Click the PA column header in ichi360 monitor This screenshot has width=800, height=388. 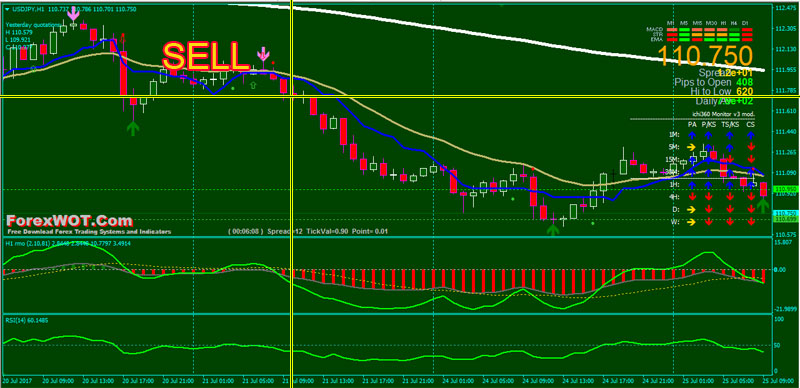click(x=692, y=124)
